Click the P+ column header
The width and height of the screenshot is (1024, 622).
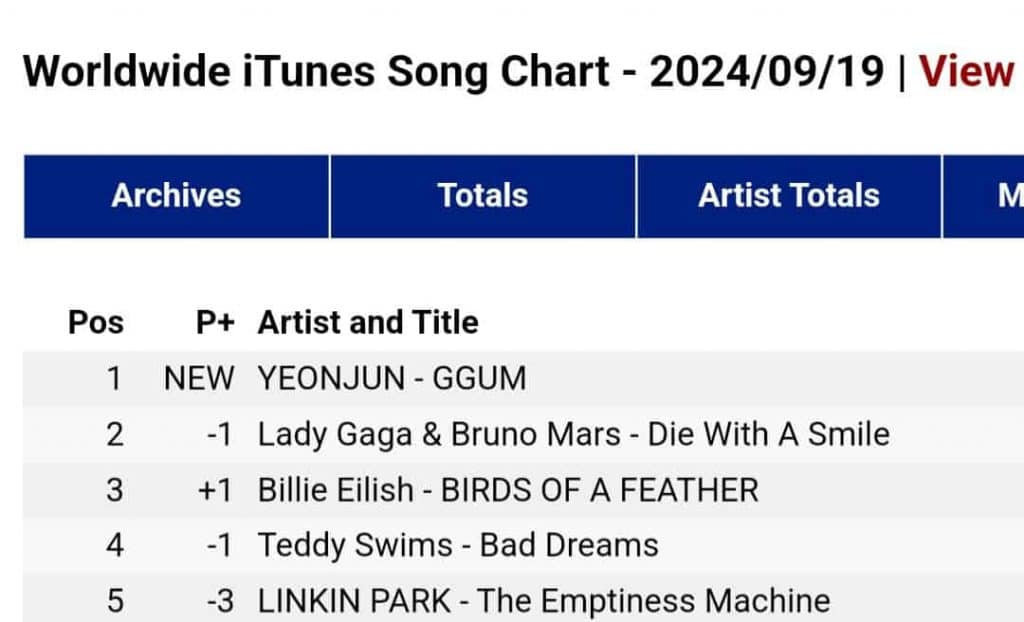point(215,322)
